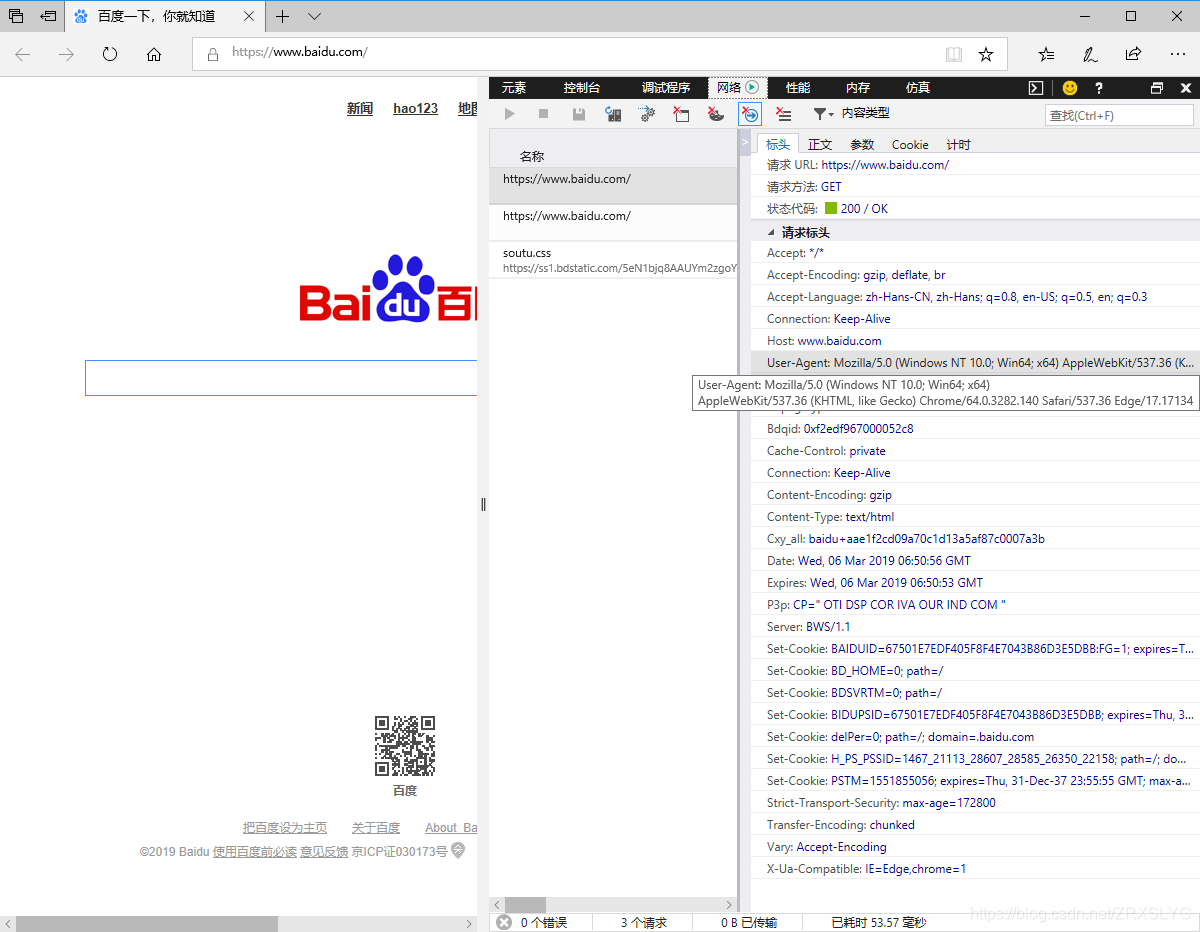Click the clear cache gear icon
1200x932 pixels.
(x=647, y=114)
